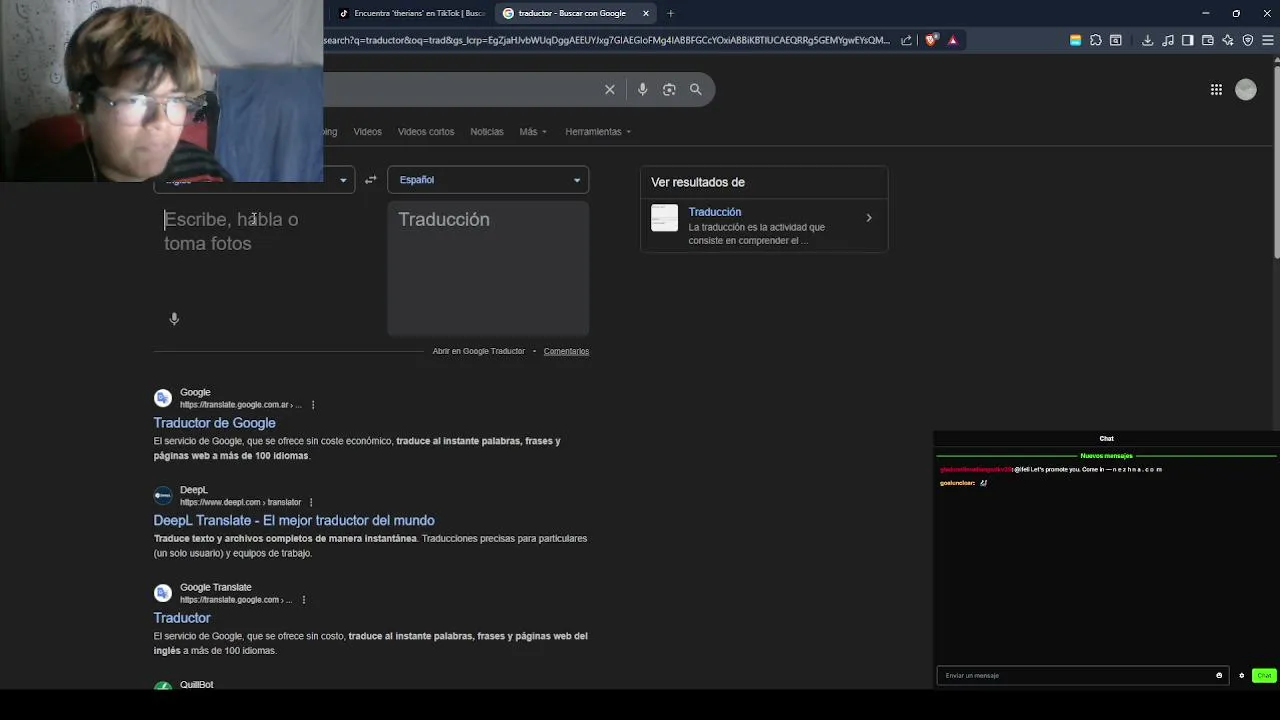Click the magnifying glass search button
The image size is (1280, 720).
[696, 90]
